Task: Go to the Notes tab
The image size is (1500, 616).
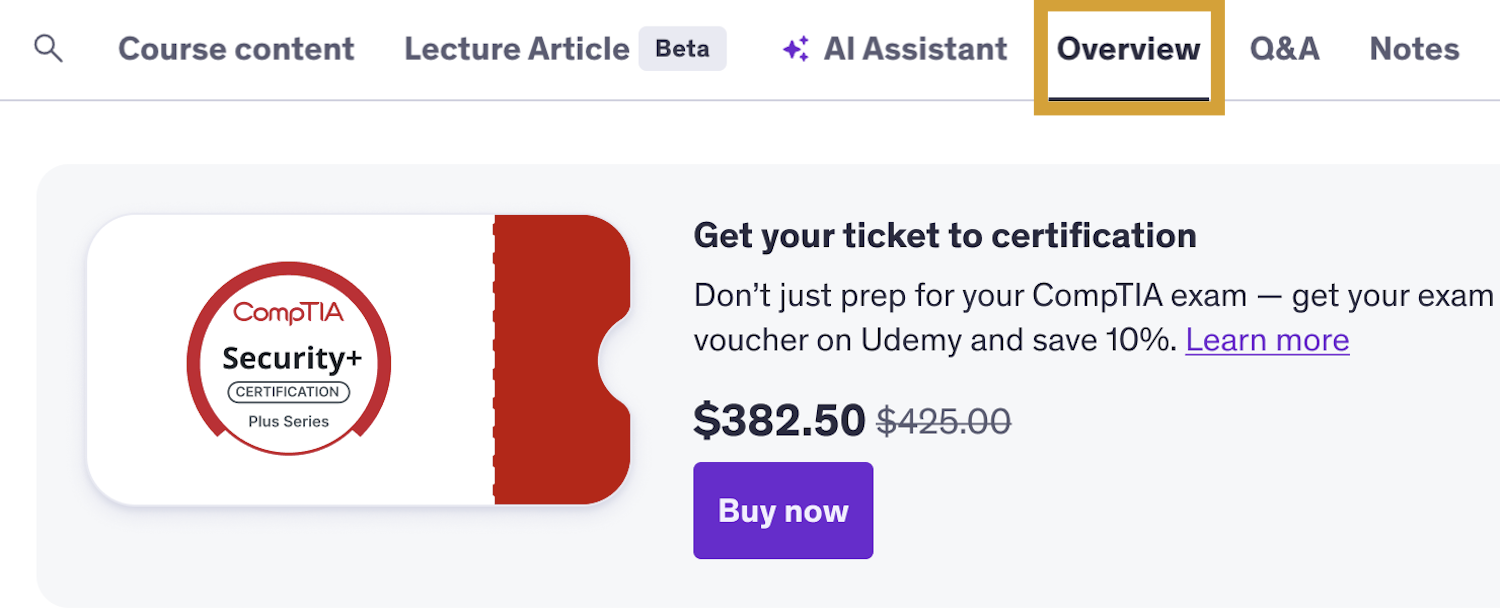Action: coord(1413,48)
